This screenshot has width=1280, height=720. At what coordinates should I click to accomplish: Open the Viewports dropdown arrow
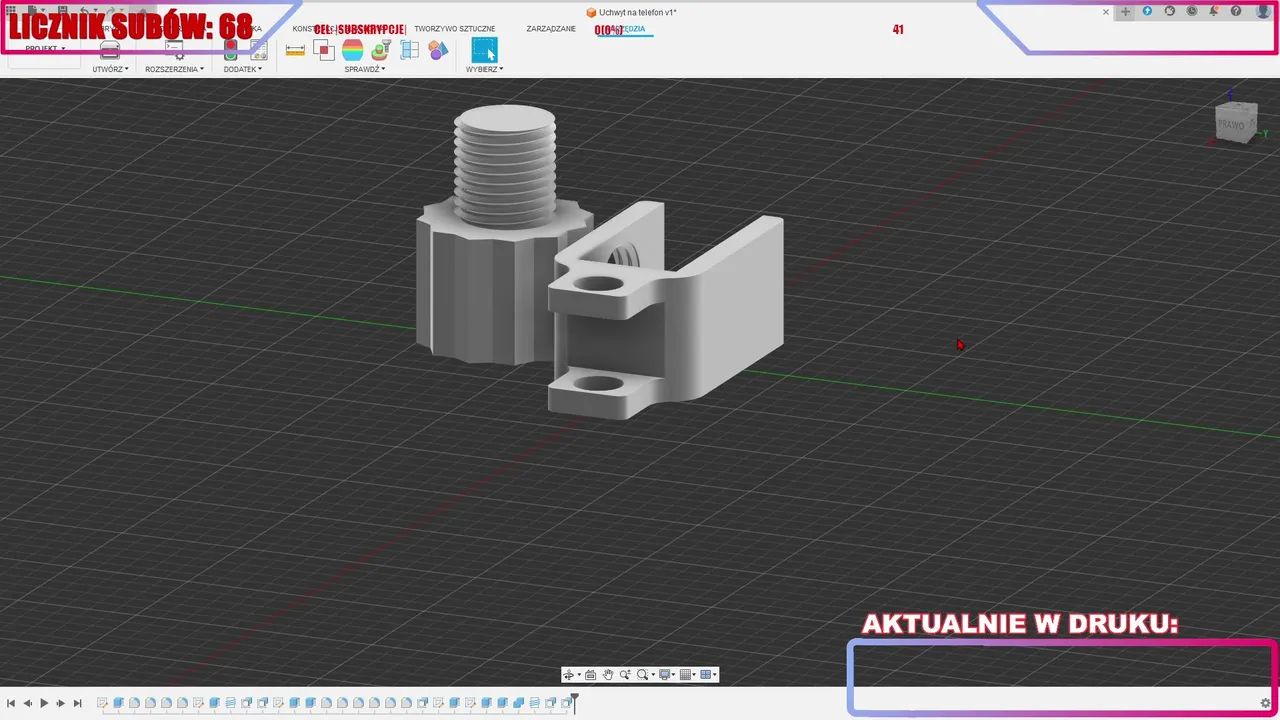[715, 675]
